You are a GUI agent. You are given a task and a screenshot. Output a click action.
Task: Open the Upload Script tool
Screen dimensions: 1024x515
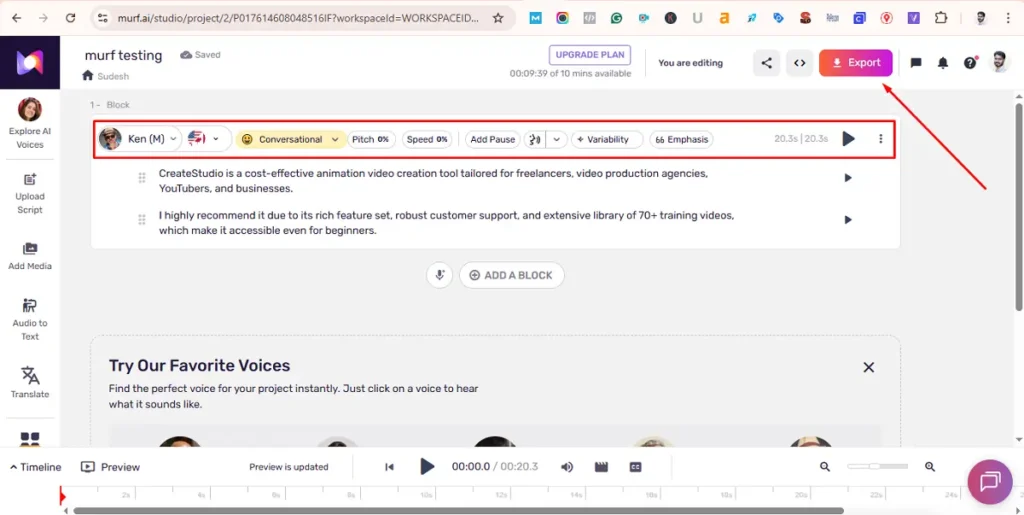coord(29,194)
